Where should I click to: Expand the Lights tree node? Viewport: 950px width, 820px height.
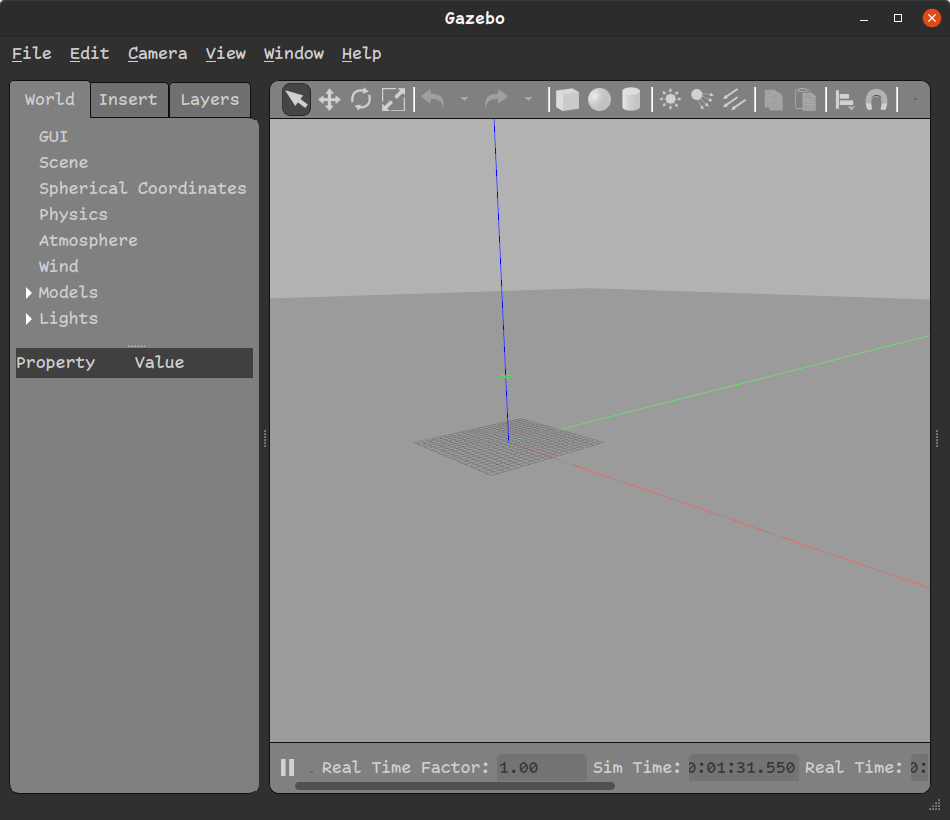click(28, 319)
